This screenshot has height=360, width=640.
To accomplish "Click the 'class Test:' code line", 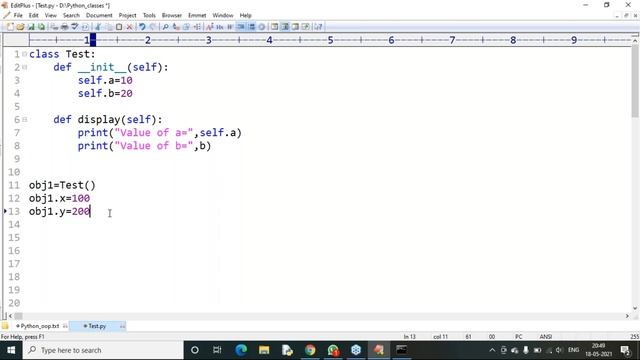I will coord(62,54).
